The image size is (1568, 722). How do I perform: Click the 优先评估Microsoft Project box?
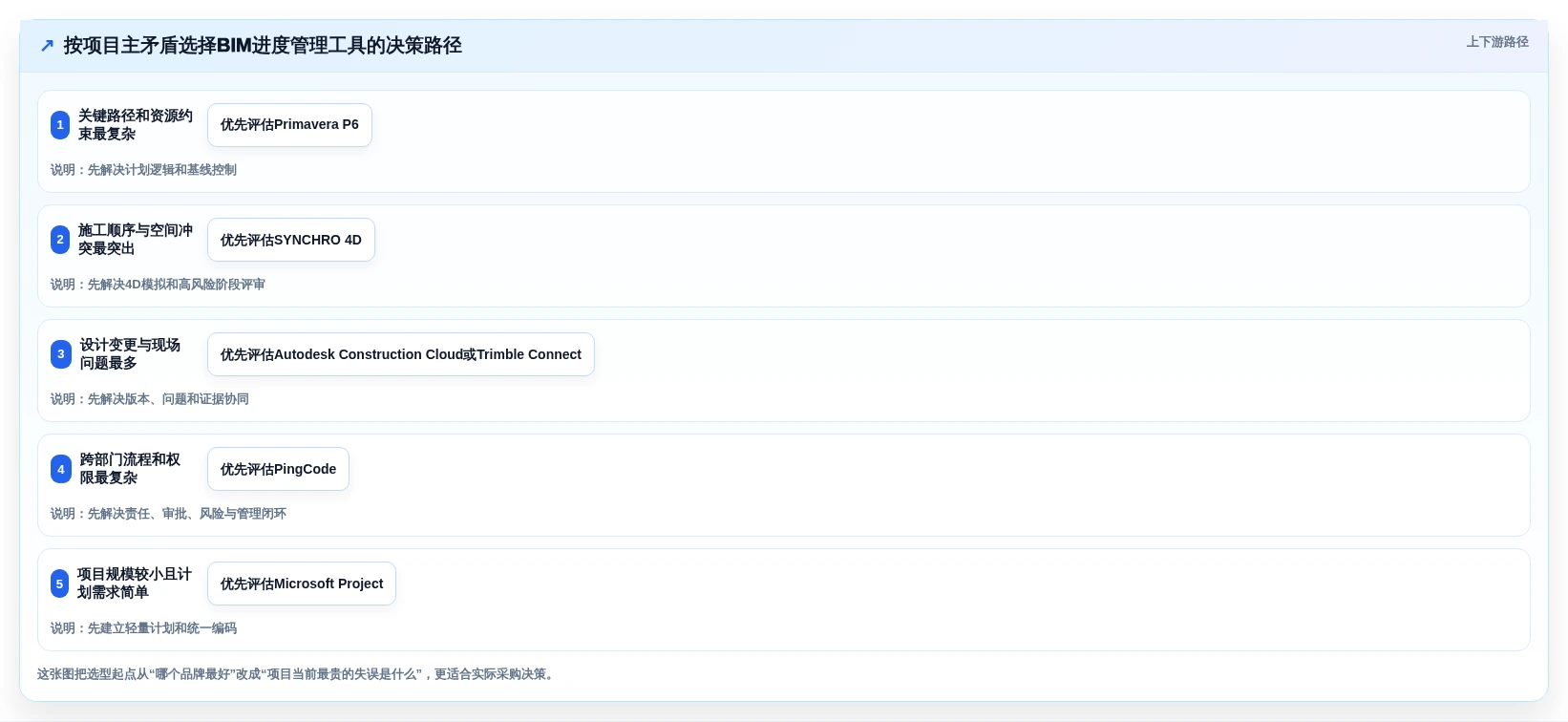302,584
